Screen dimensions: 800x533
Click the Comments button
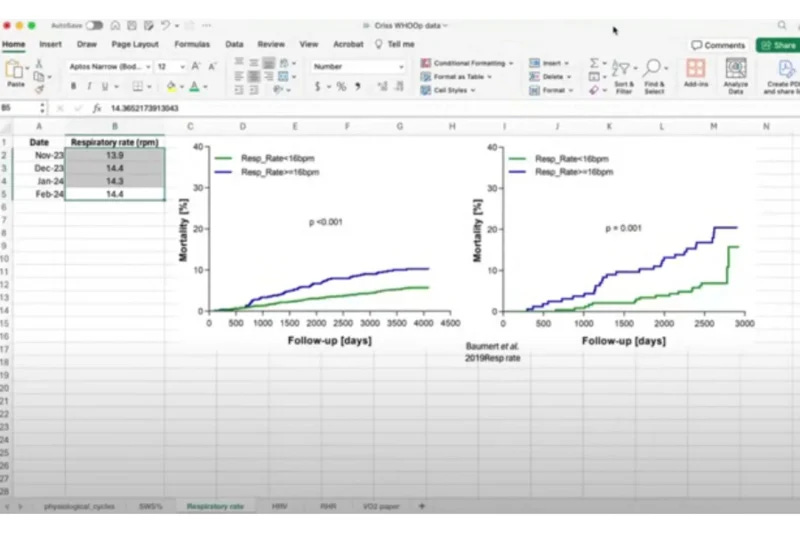718,45
